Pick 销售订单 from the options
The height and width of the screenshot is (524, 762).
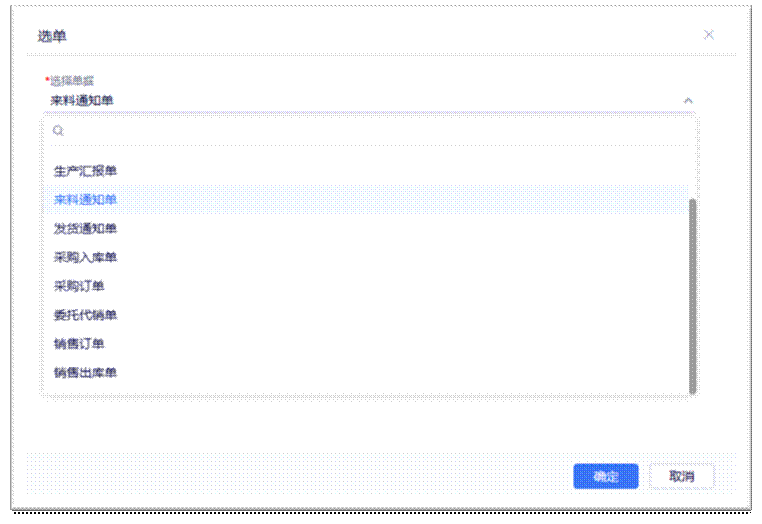79,344
